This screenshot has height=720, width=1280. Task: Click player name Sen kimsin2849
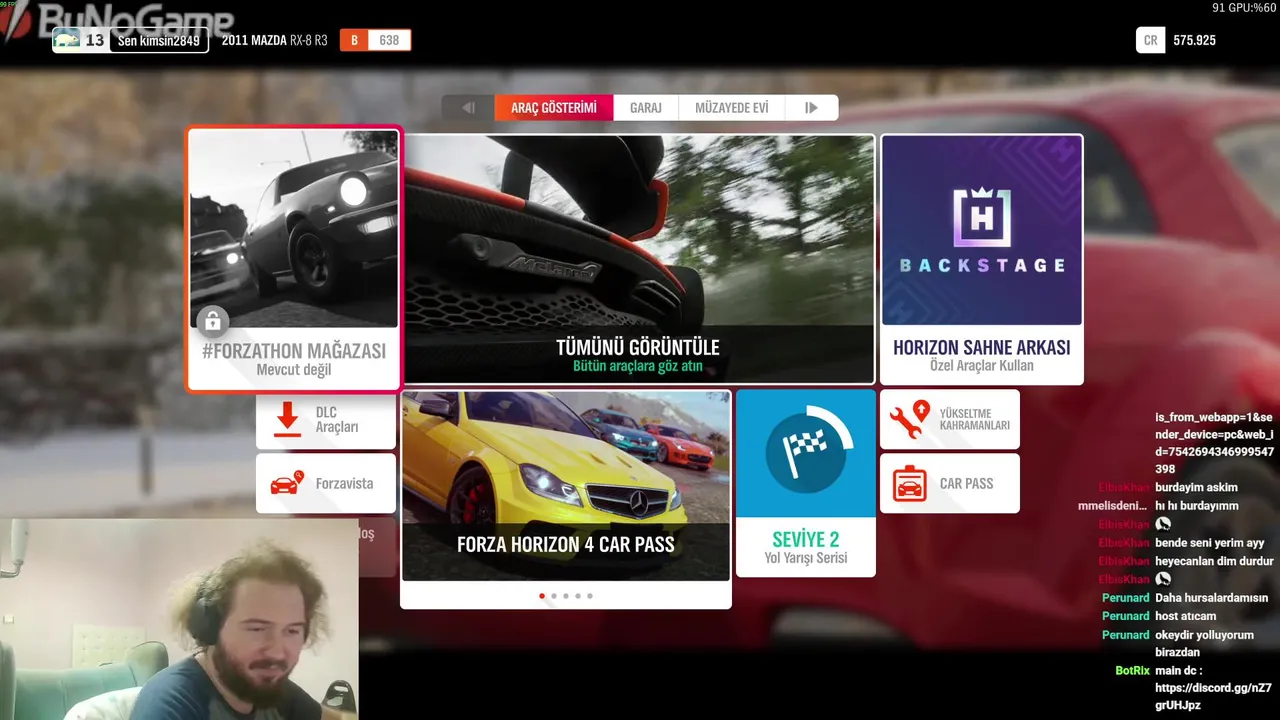(x=158, y=41)
